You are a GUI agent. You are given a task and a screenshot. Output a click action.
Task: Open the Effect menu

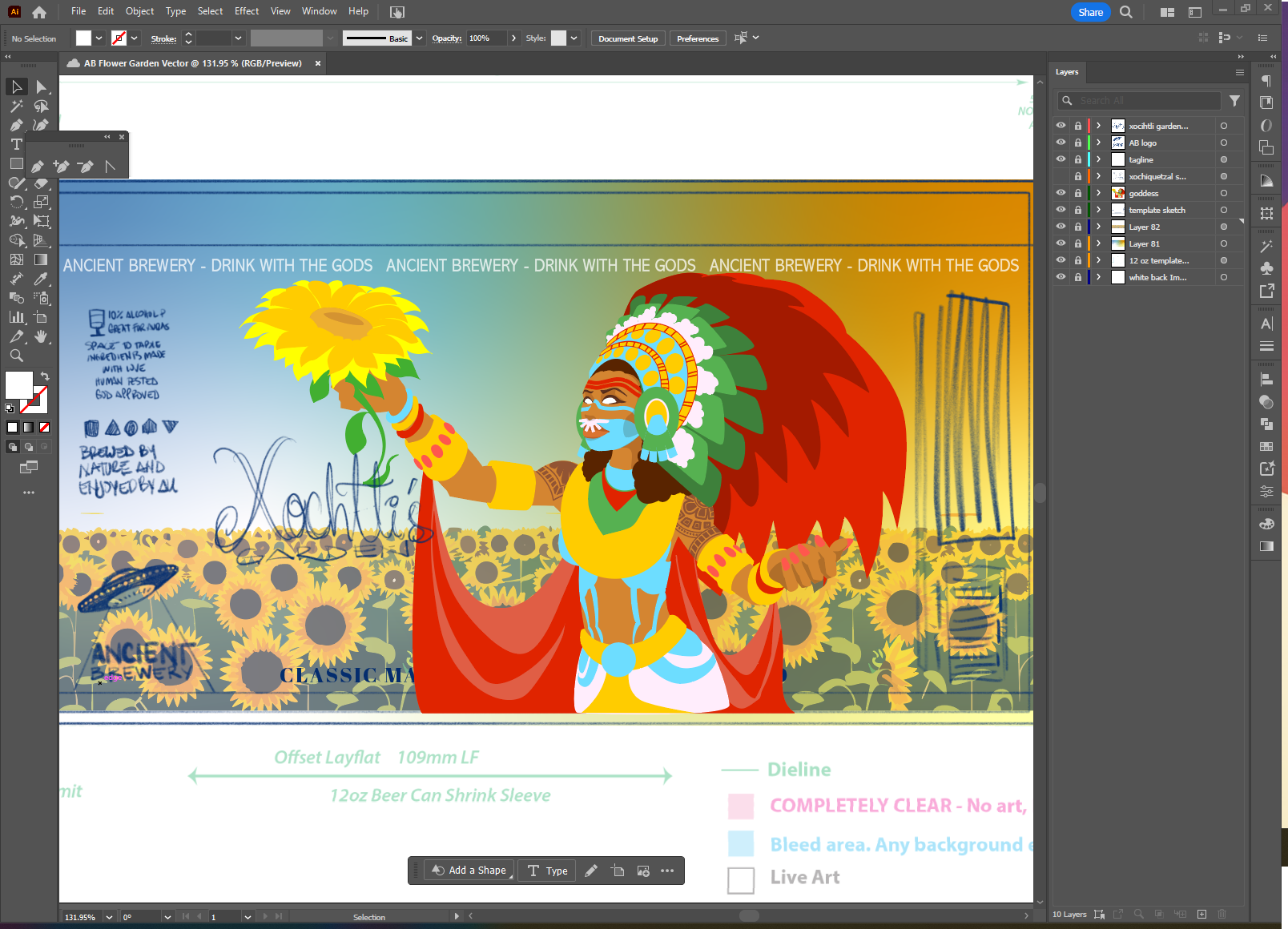coord(247,11)
